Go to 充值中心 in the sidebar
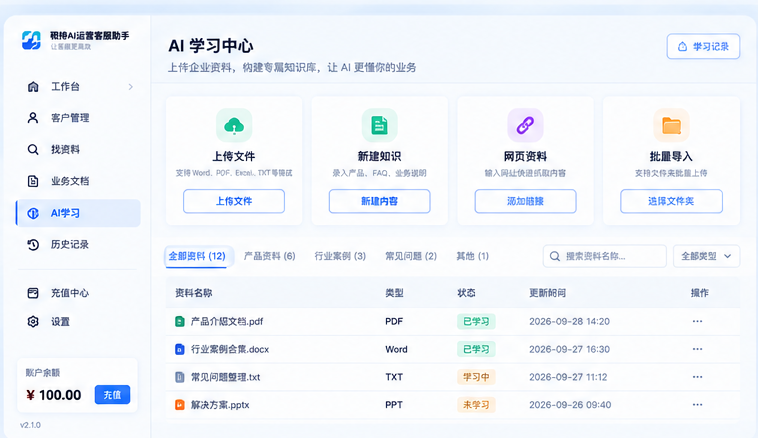This screenshot has height=438, width=758. (x=79, y=293)
